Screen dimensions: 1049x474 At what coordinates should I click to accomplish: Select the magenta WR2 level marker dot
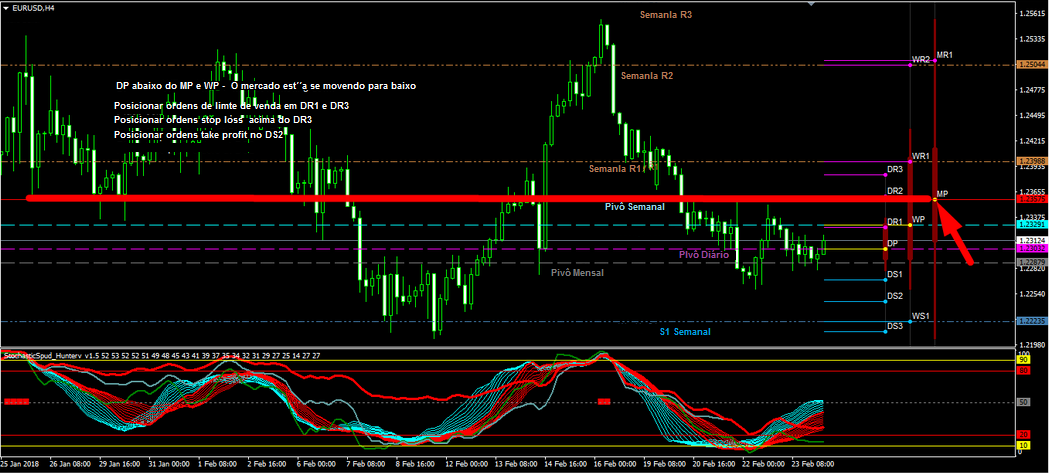(x=910, y=61)
